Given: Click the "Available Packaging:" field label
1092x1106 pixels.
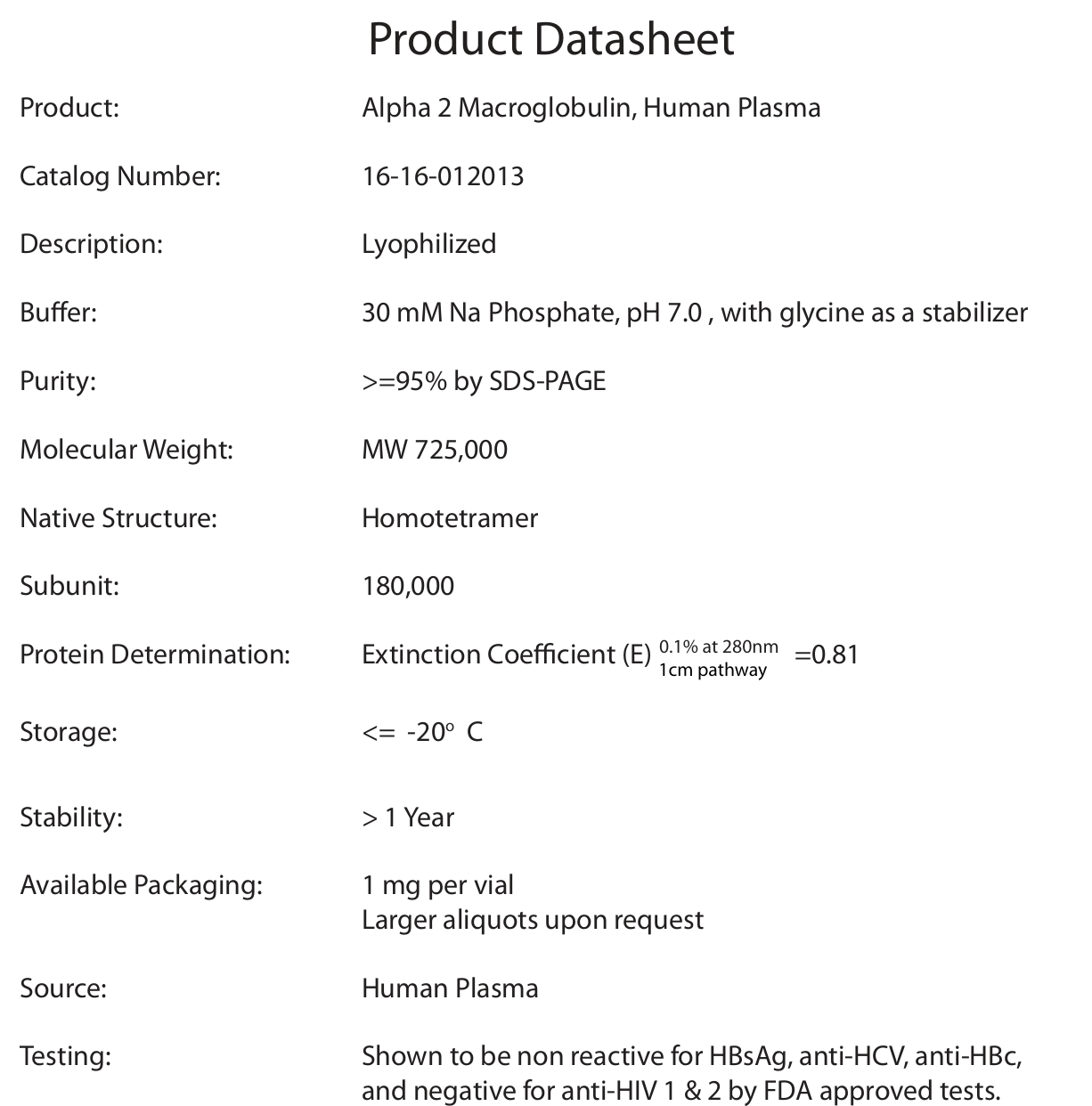Looking at the screenshot, I should point(142,885).
